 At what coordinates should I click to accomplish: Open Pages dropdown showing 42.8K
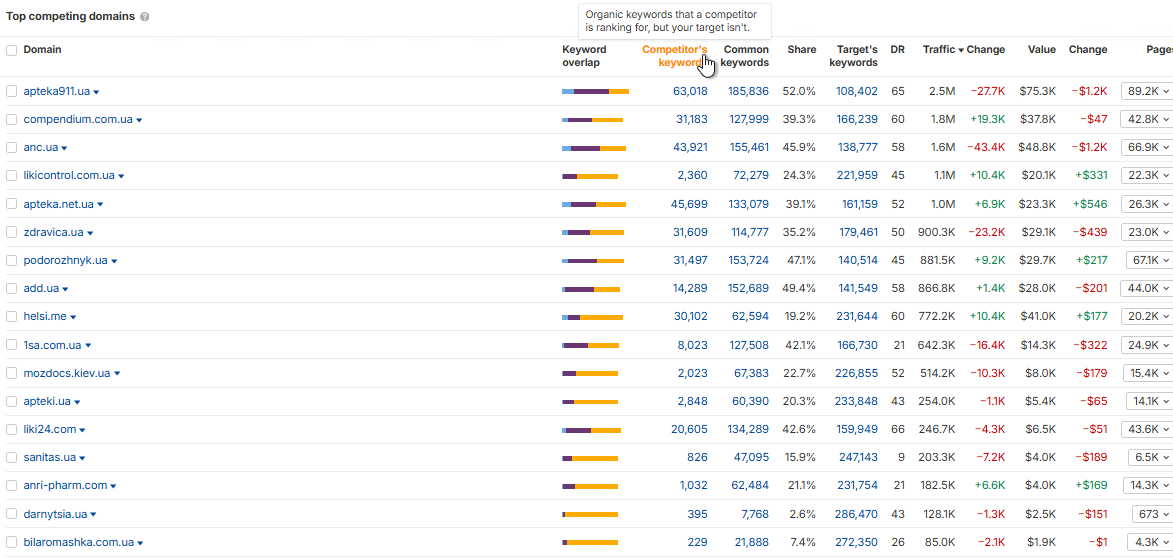pyautogui.click(x=1148, y=119)
